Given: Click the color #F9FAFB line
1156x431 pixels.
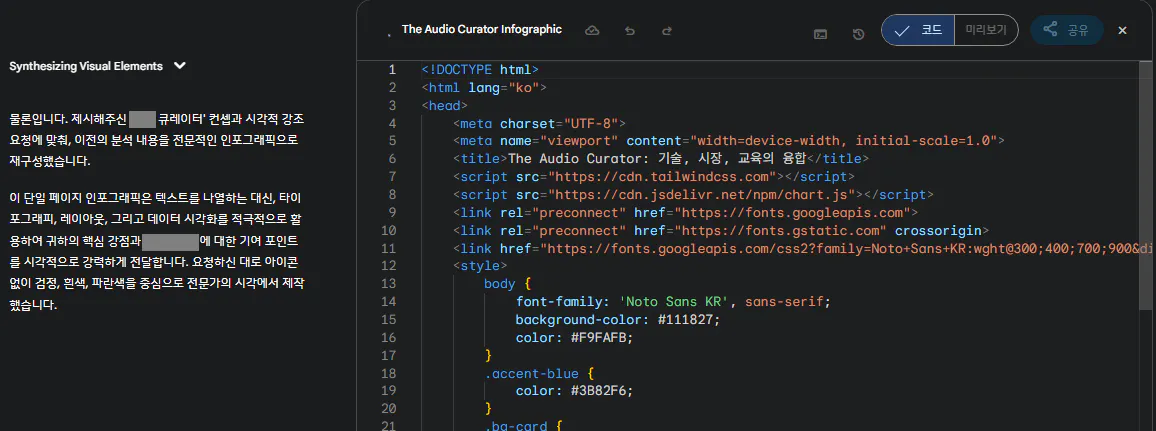Looking at the screenshot, I should point(574,337).
